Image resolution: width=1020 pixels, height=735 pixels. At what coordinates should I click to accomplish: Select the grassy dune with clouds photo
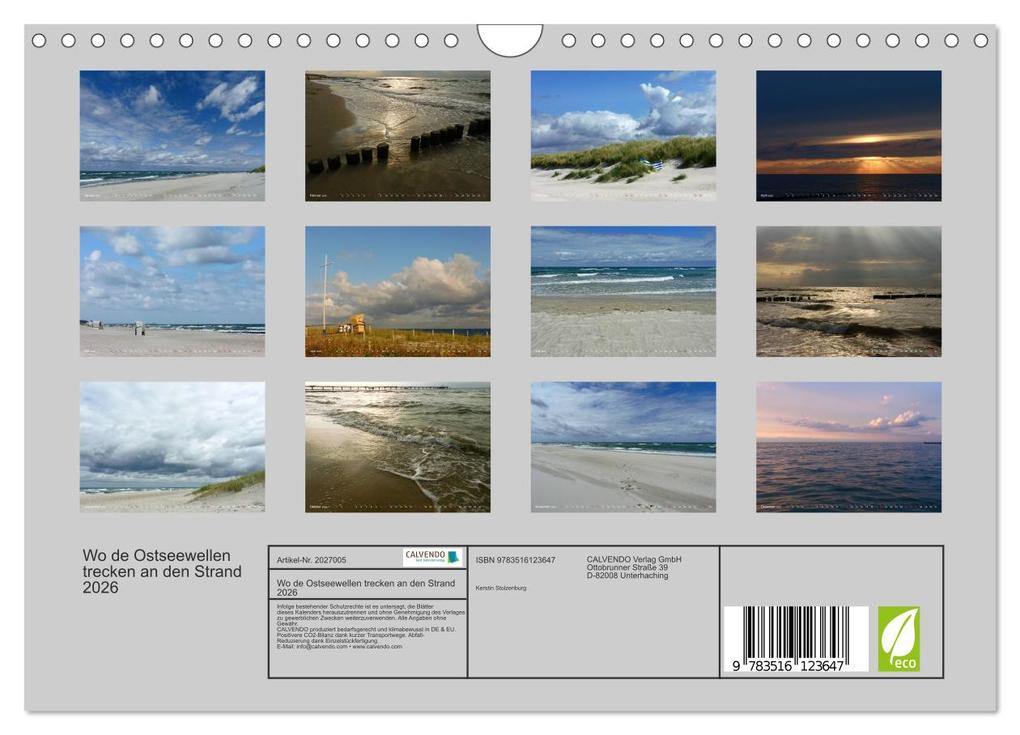[623, 136]
